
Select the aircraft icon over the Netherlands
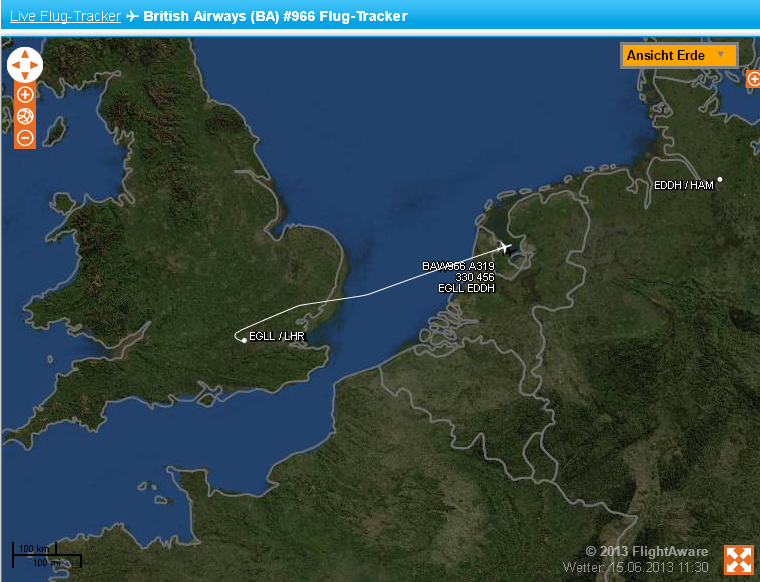[506, 249]
